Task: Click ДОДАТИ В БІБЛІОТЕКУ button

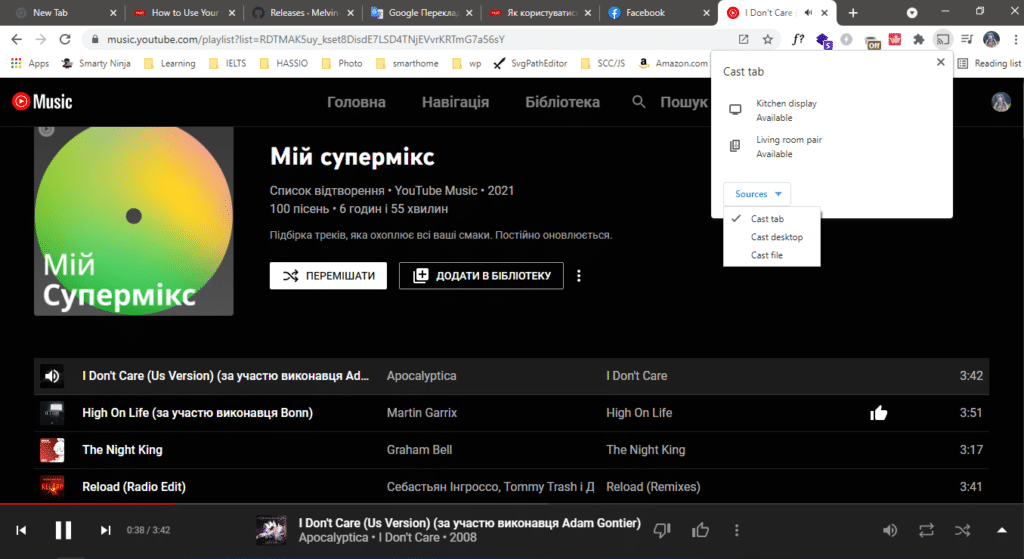Action: coord(481,276)
